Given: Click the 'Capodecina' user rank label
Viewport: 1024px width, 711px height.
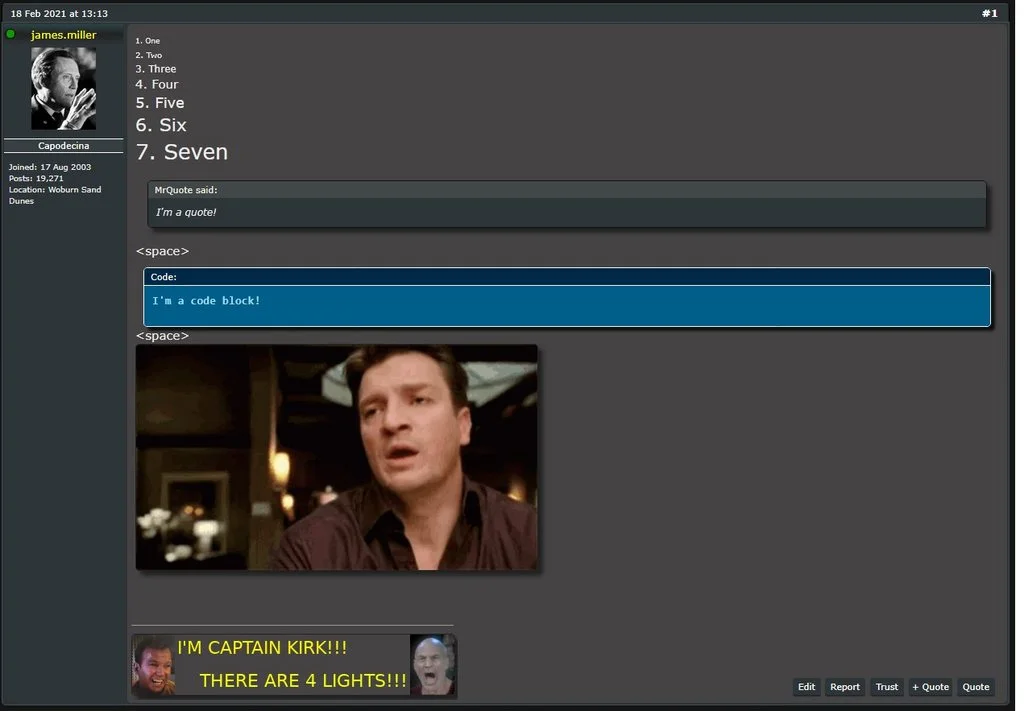Looking at the screenshot, I should (x=63, y=146).
